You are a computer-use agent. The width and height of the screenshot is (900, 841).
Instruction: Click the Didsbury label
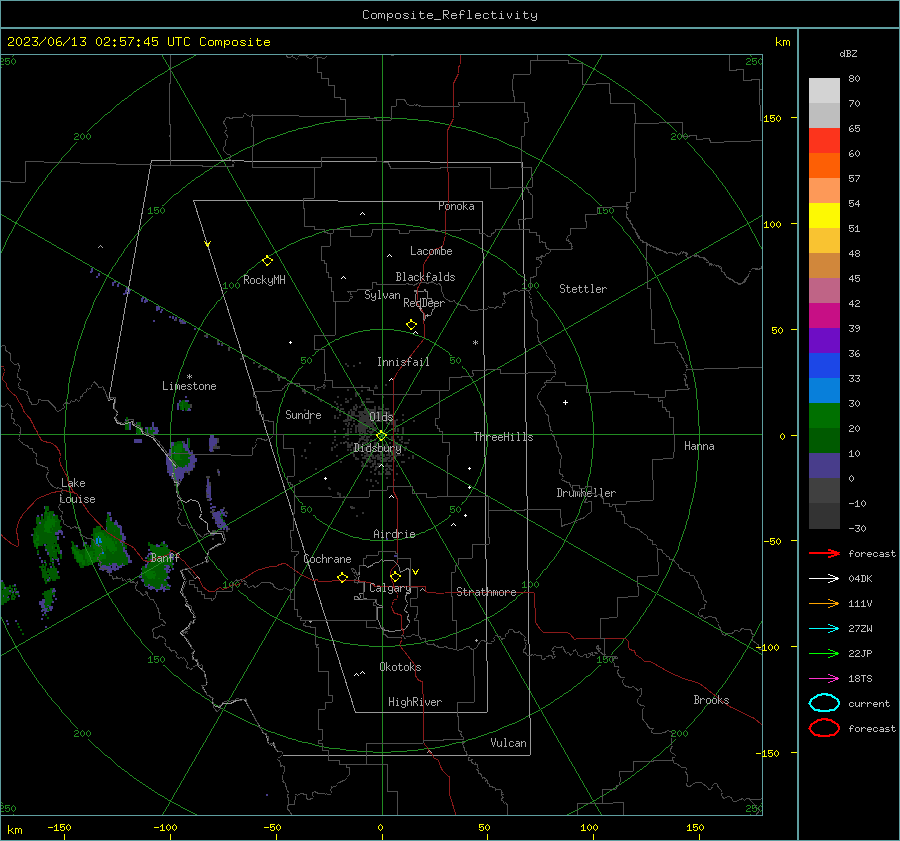coord(377,448)
